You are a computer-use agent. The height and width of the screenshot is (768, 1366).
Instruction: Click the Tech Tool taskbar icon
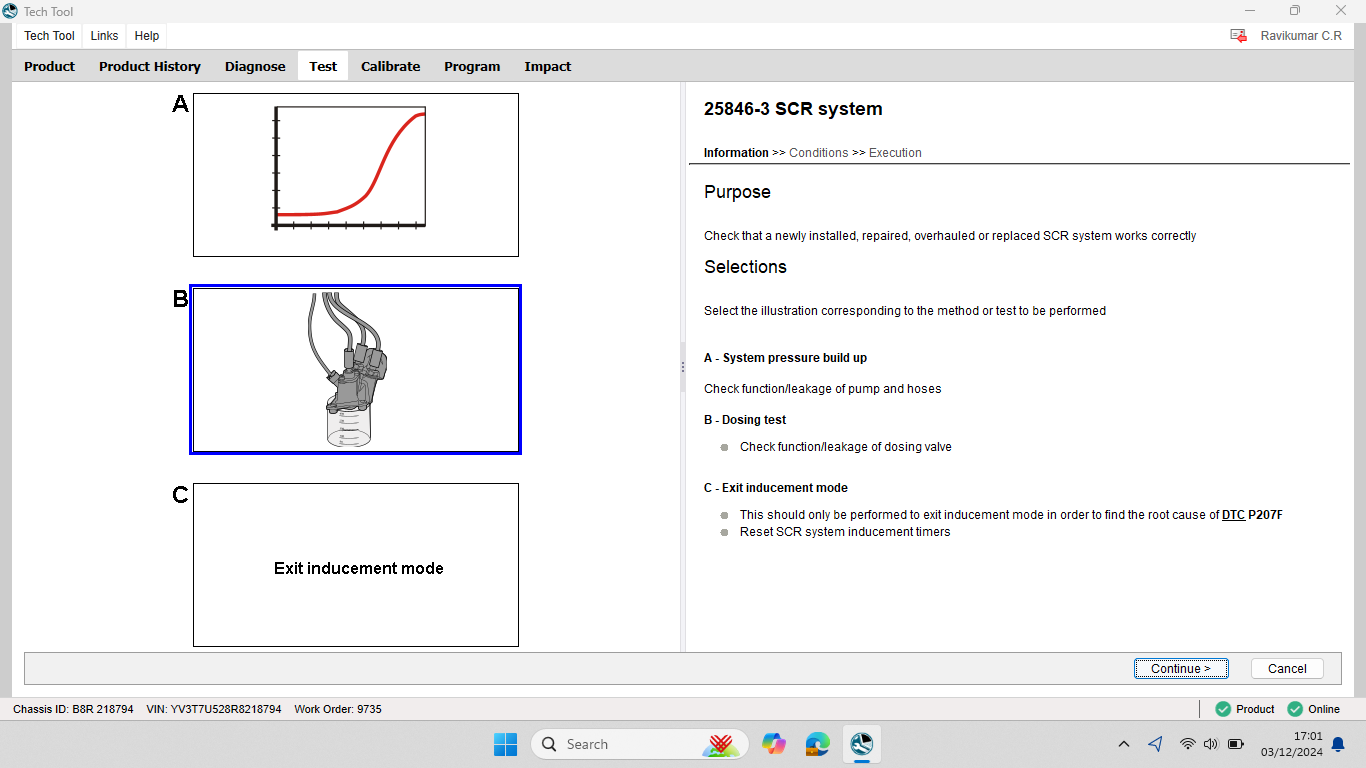861,744
